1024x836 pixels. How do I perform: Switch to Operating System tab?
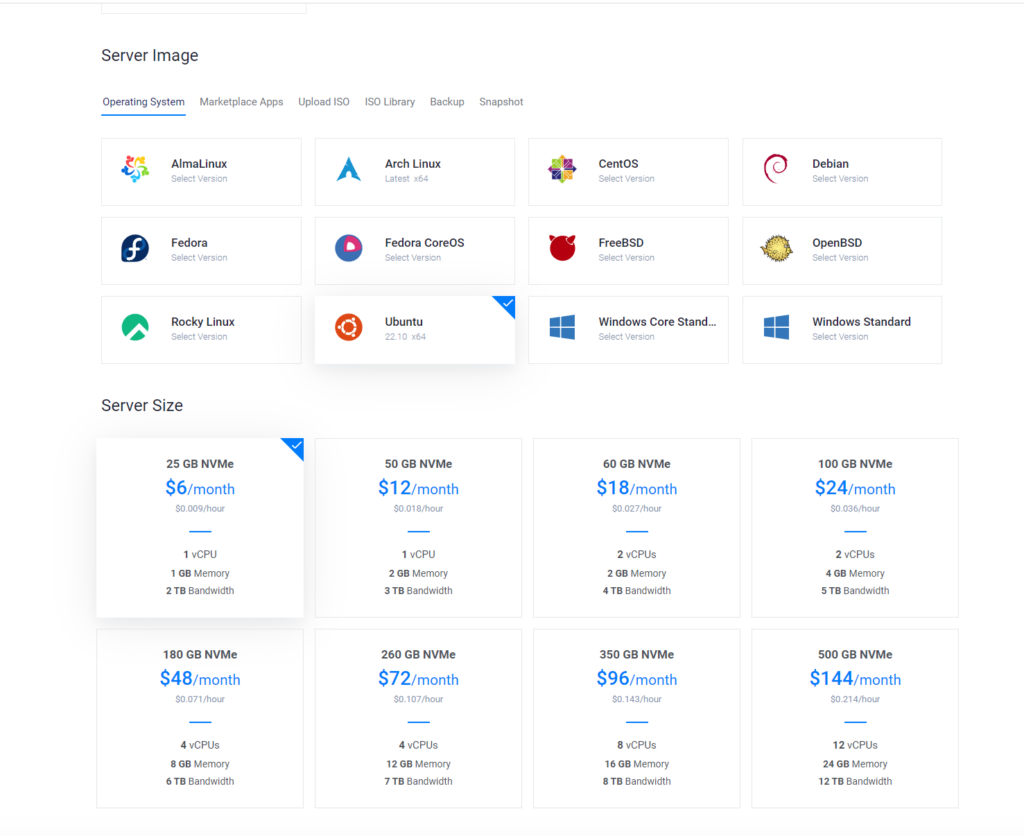pos(144,102)
